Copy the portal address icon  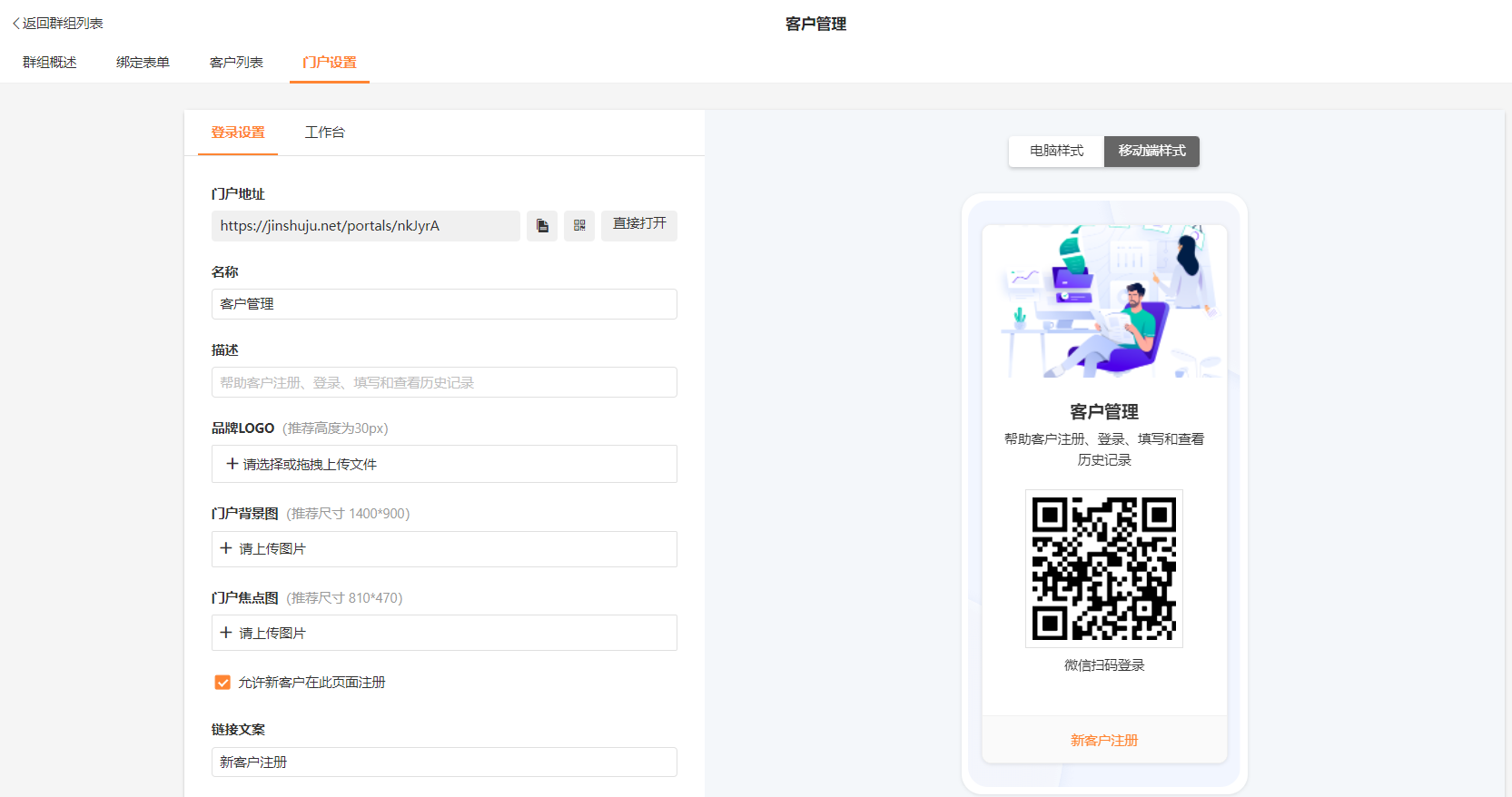pos(542,226)
